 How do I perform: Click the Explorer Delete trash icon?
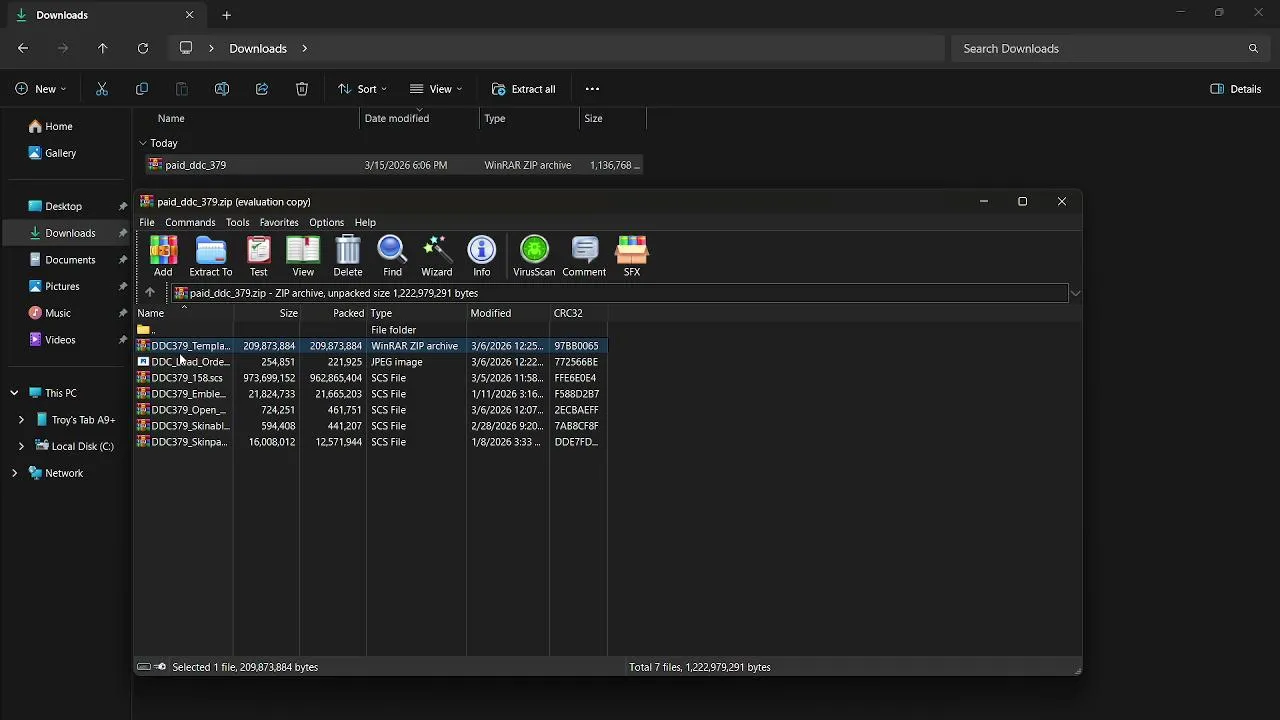302,89
